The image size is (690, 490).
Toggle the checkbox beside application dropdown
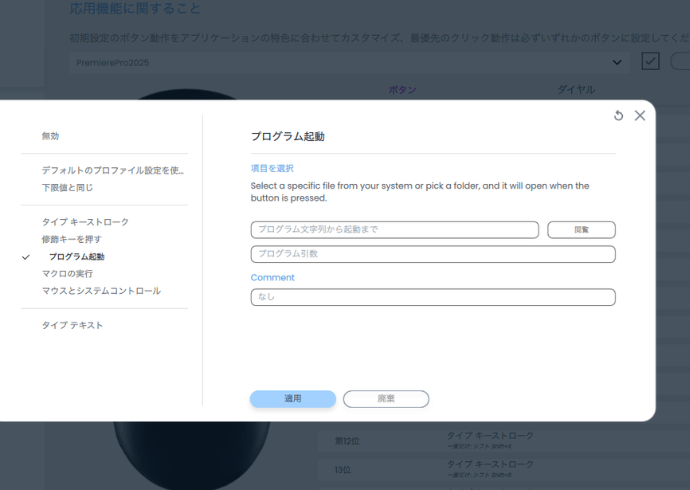click(650, 62)
